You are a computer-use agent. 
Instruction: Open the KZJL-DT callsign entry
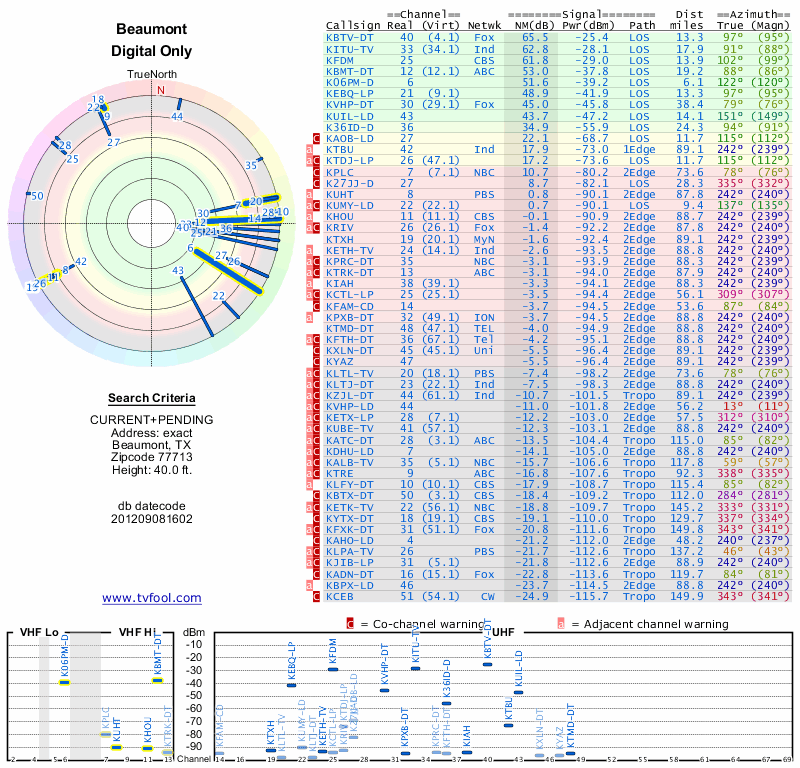[x=349, y=395]
